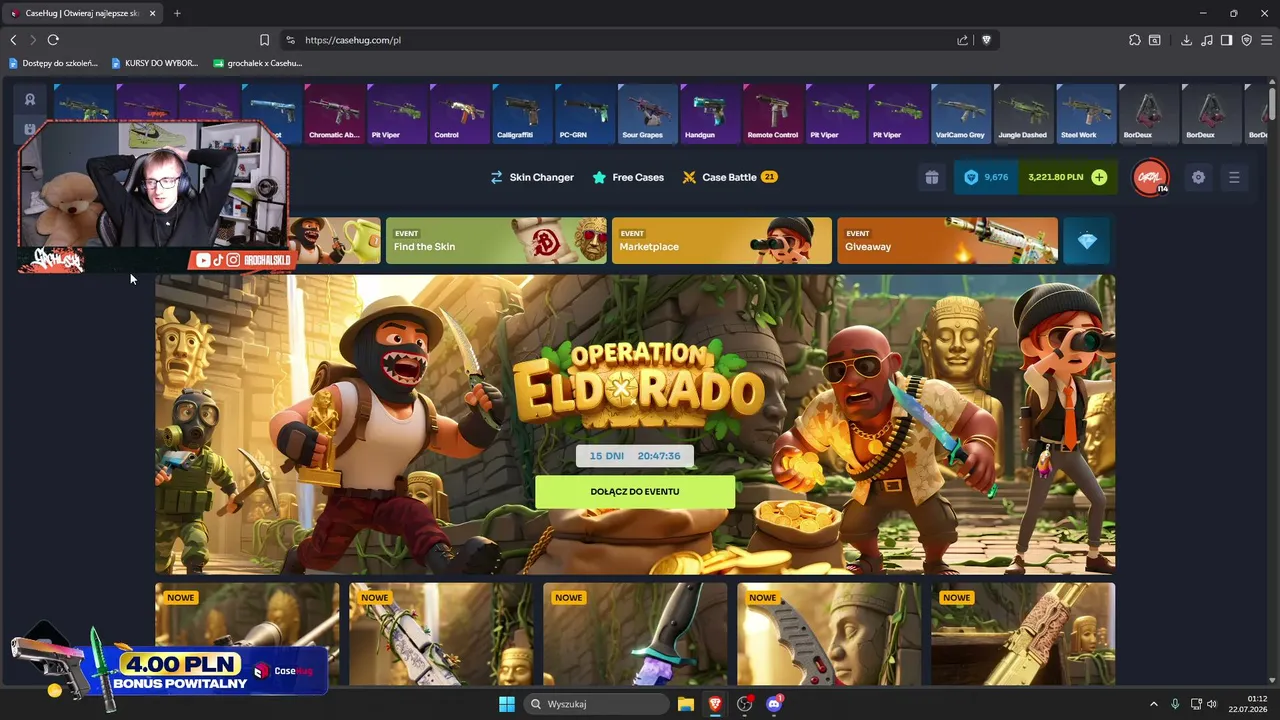
Task: Open Discord from the taskbar
Action: point(773,704)
